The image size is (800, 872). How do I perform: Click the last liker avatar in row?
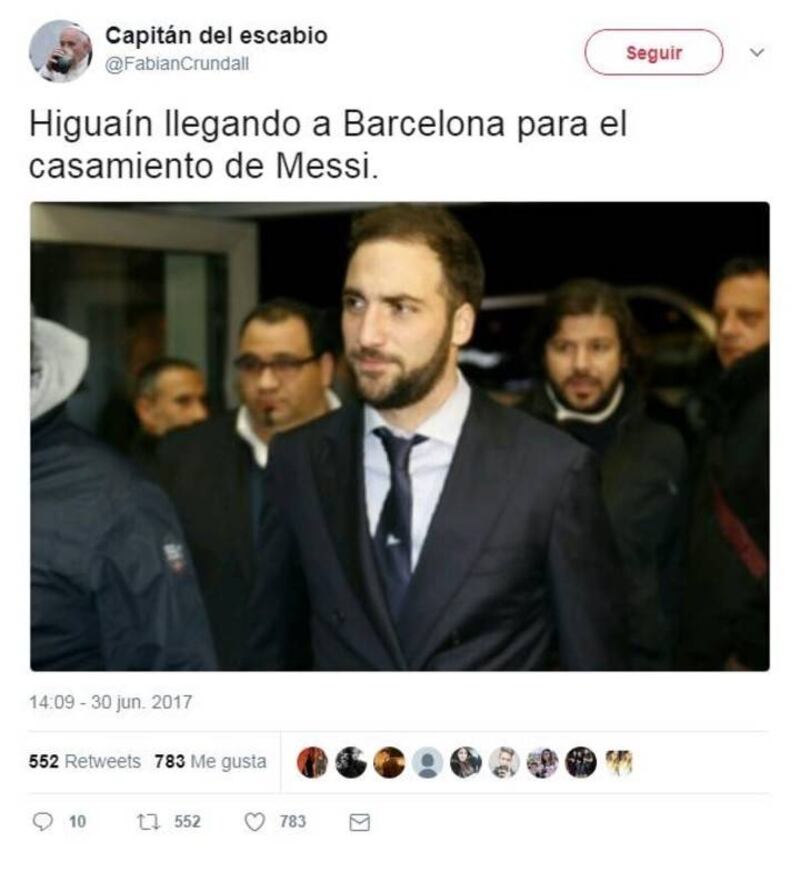coord(619,762)
